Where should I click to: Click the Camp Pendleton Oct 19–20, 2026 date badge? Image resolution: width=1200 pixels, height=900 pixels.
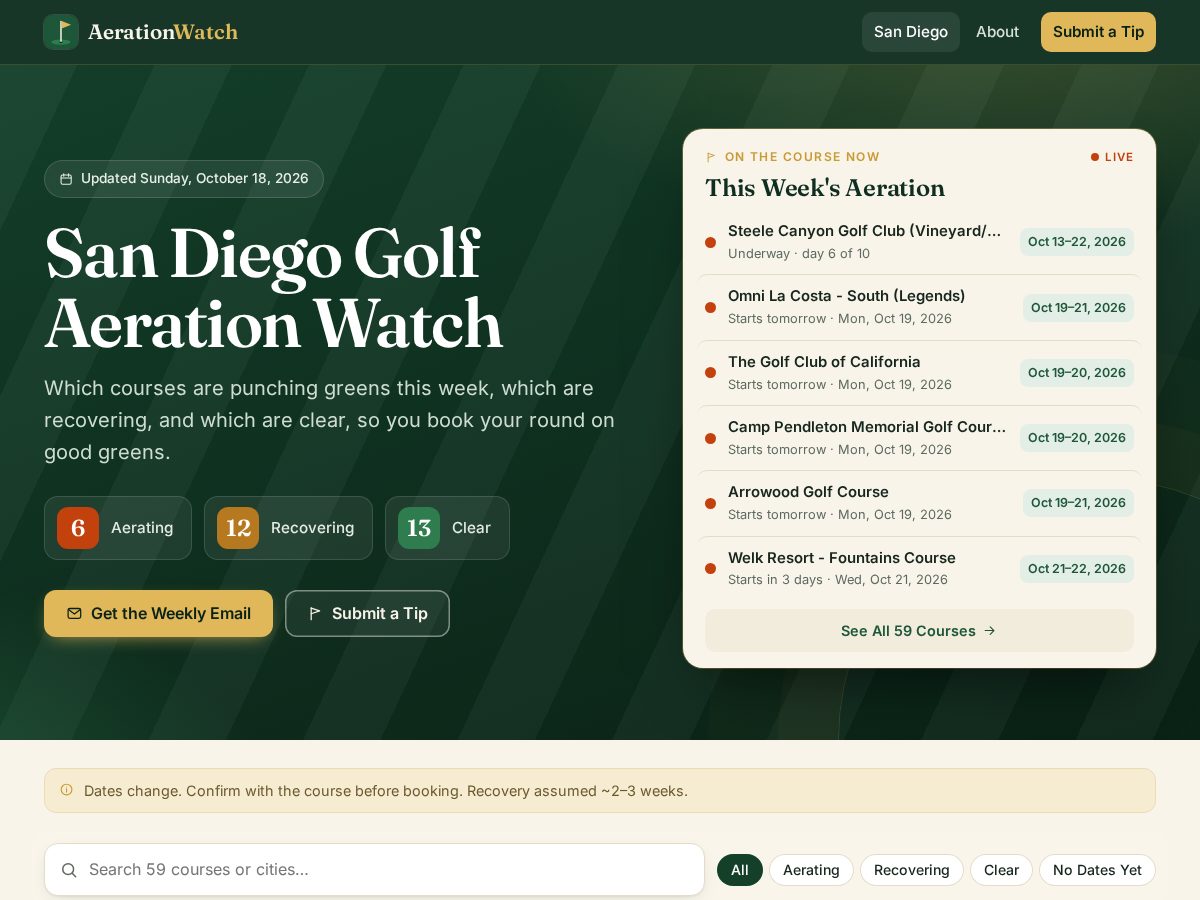coord(1077,438)
